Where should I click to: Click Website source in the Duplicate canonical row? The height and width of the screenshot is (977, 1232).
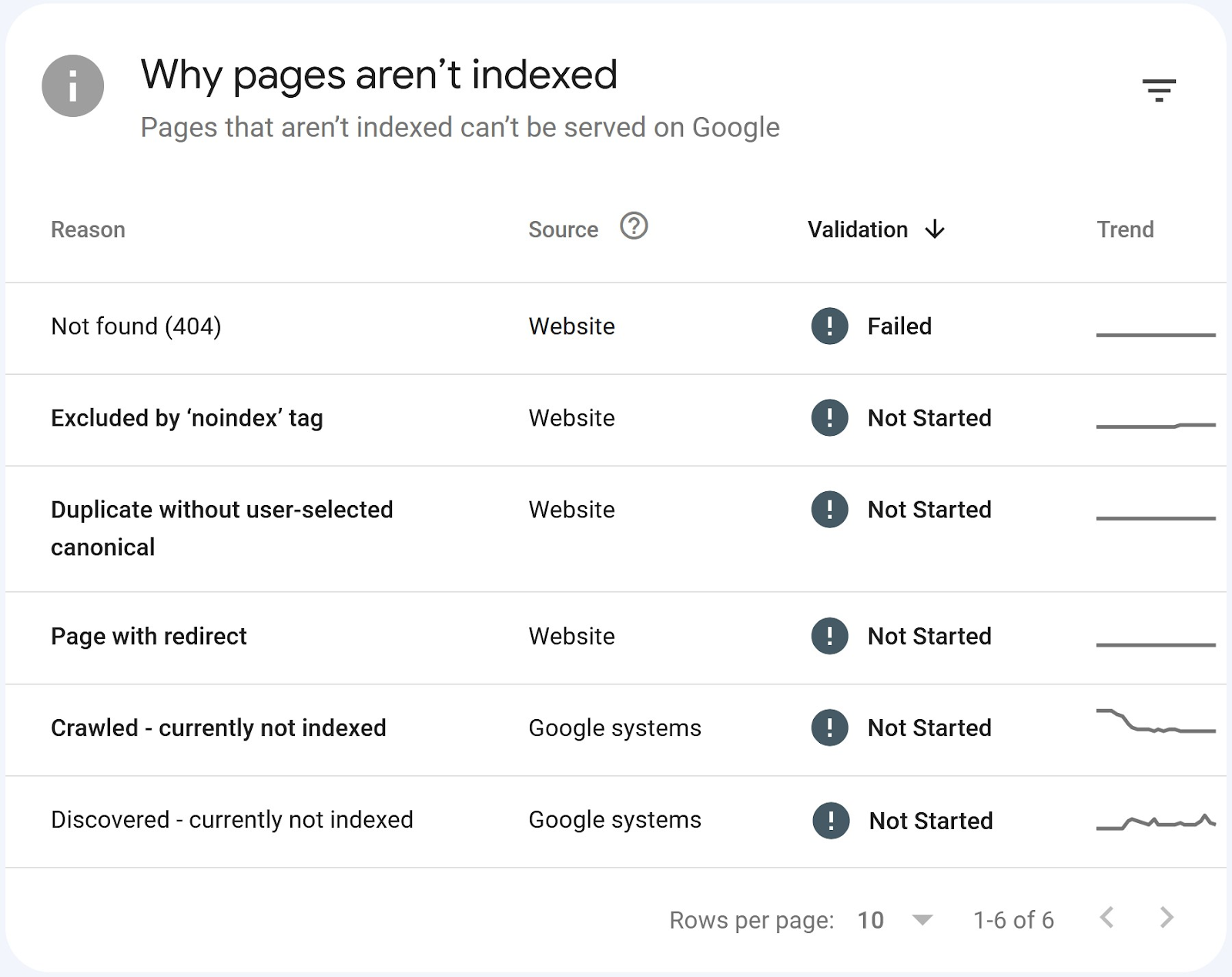coord(571,510)
